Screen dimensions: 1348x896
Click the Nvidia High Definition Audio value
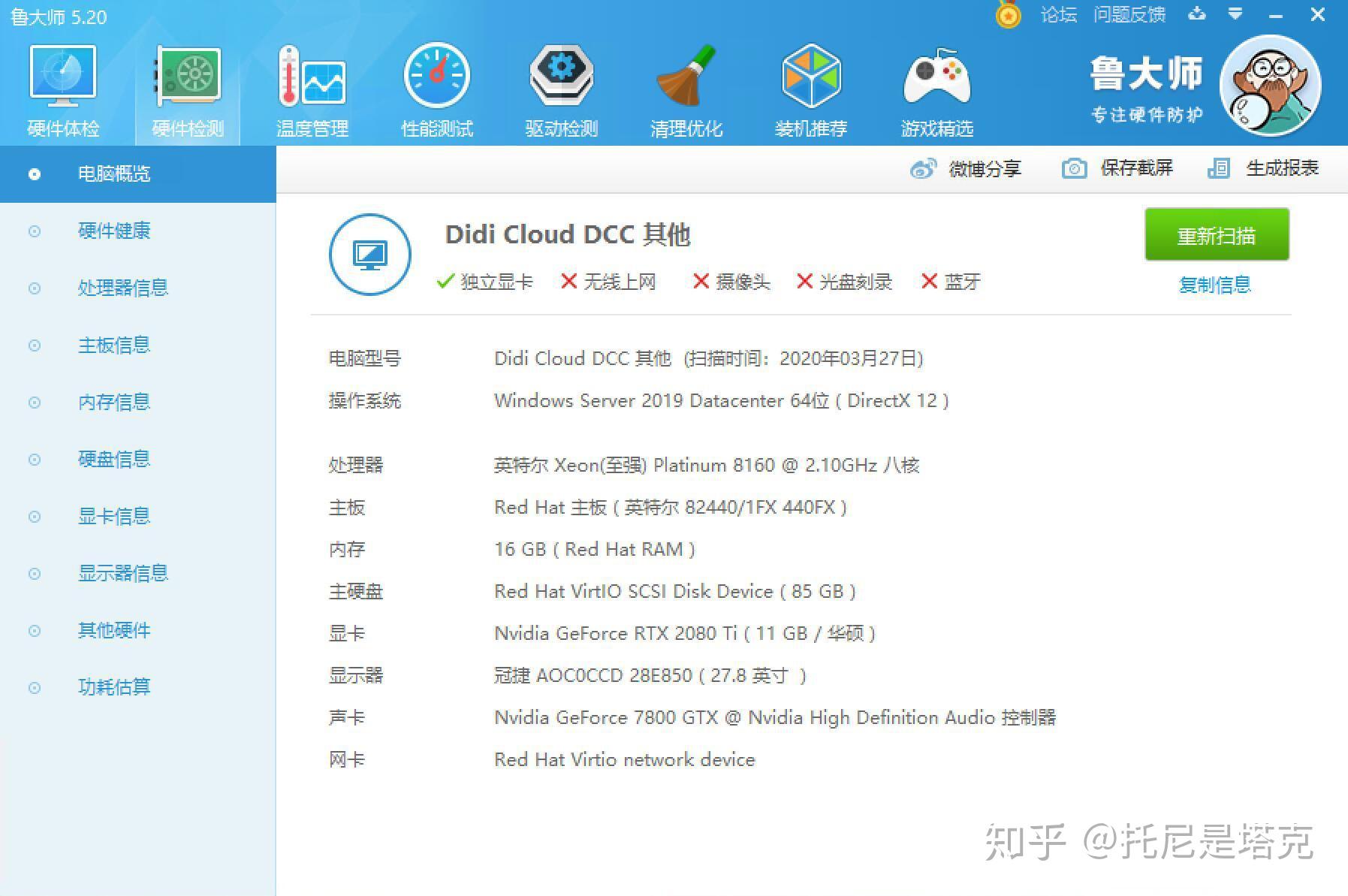coord(775,718)
